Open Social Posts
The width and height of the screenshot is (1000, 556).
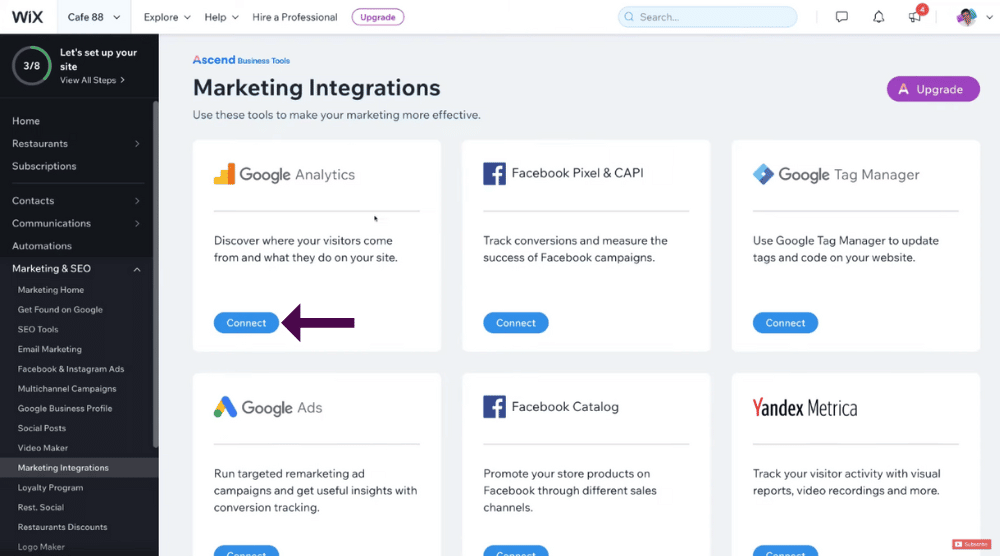coord(41,428)
